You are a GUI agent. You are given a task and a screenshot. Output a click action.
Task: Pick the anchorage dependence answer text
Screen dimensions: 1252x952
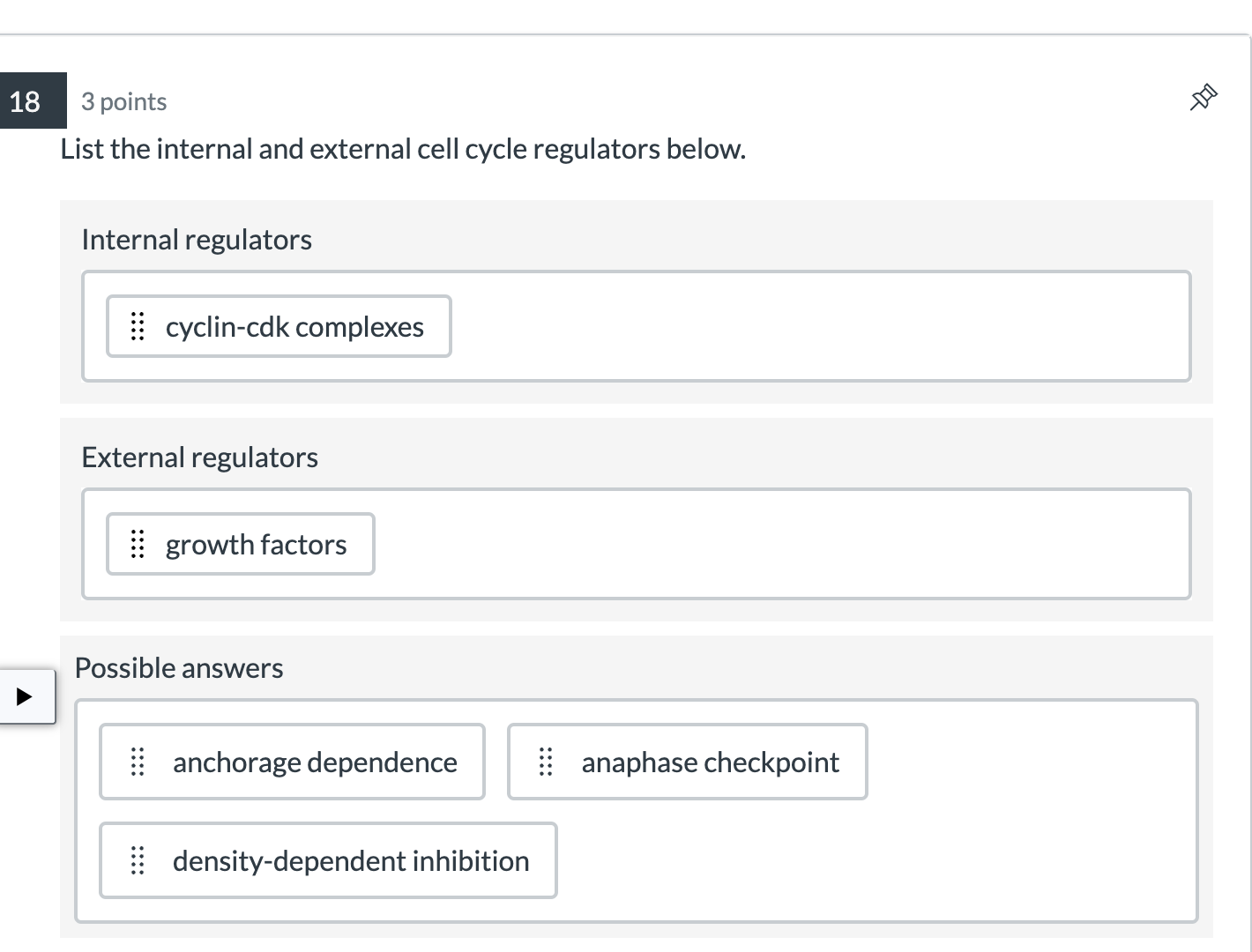[315, 762]
